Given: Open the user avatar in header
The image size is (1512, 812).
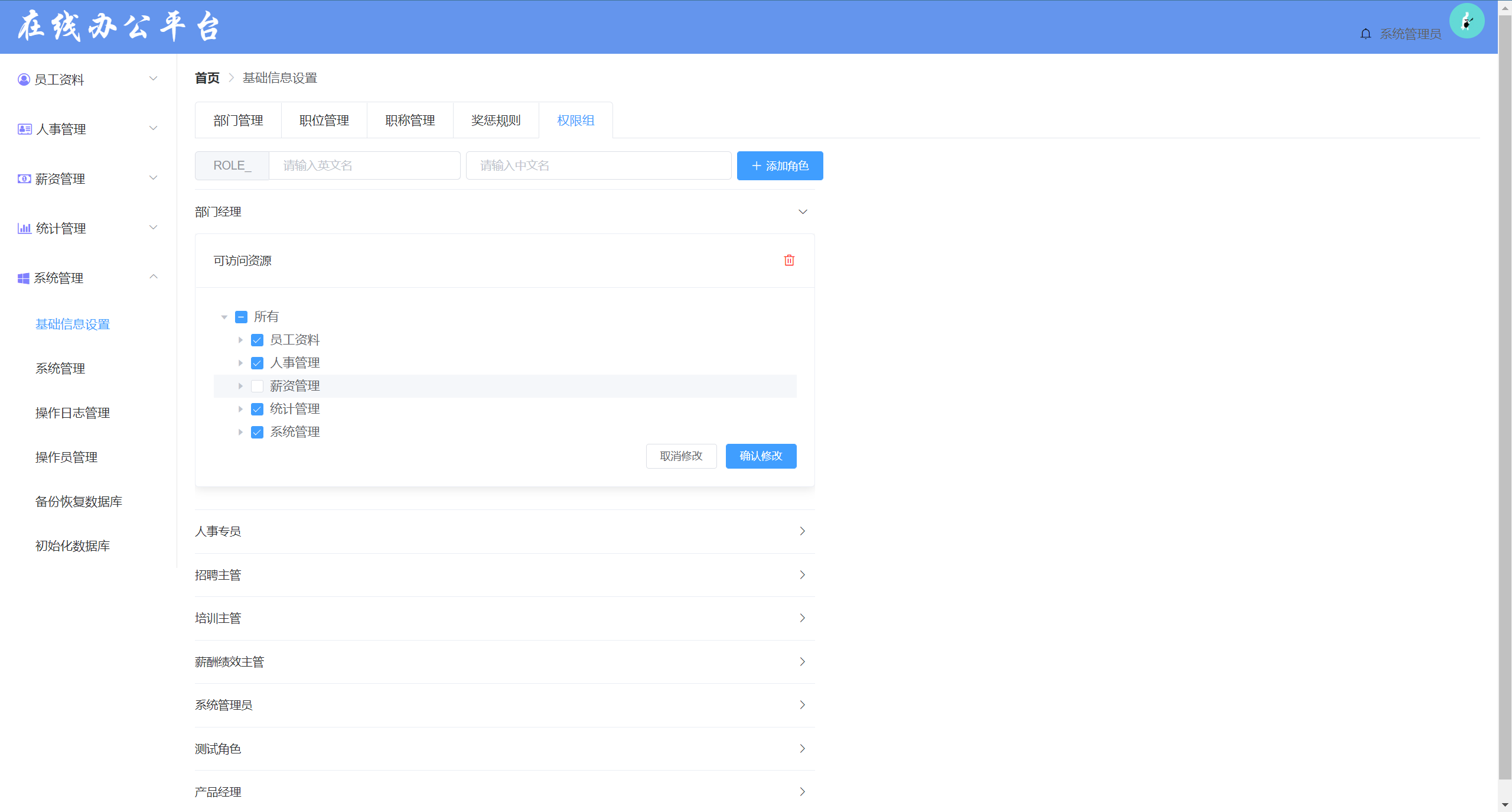Looking at the screenshot, I should [x=1466, y=22].
